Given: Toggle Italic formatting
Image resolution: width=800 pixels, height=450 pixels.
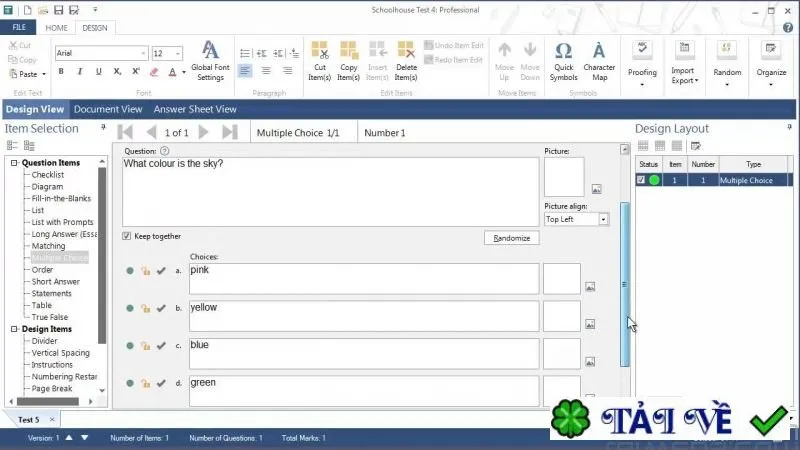Looking at the screenshot, I should [x=80, y=71].
